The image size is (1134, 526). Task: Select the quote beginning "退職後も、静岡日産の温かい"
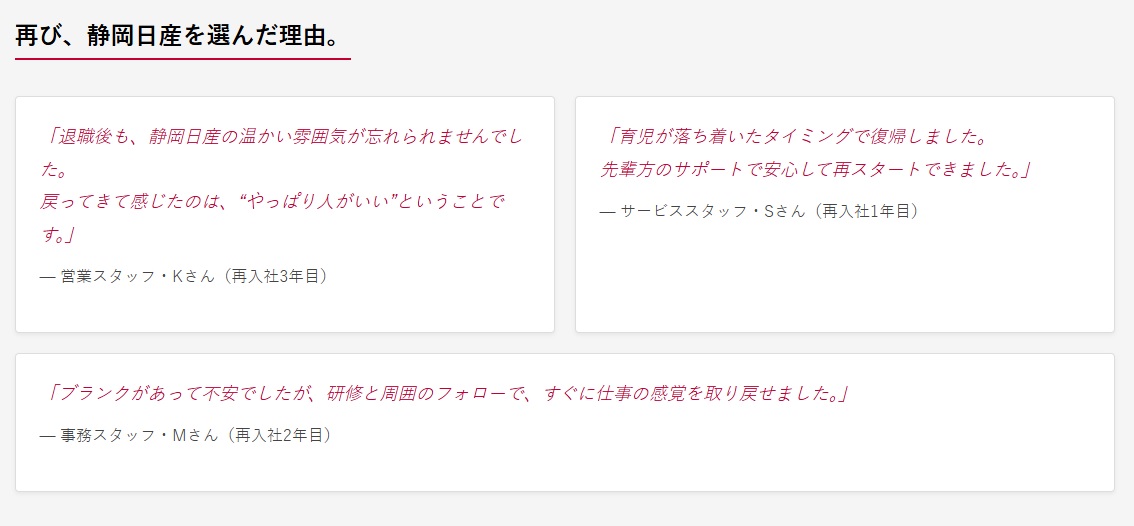coord(285,136)
